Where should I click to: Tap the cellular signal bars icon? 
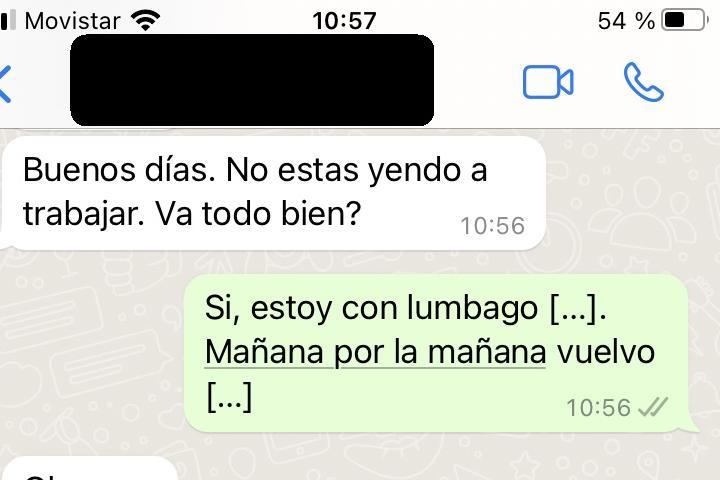pos(8,20)
